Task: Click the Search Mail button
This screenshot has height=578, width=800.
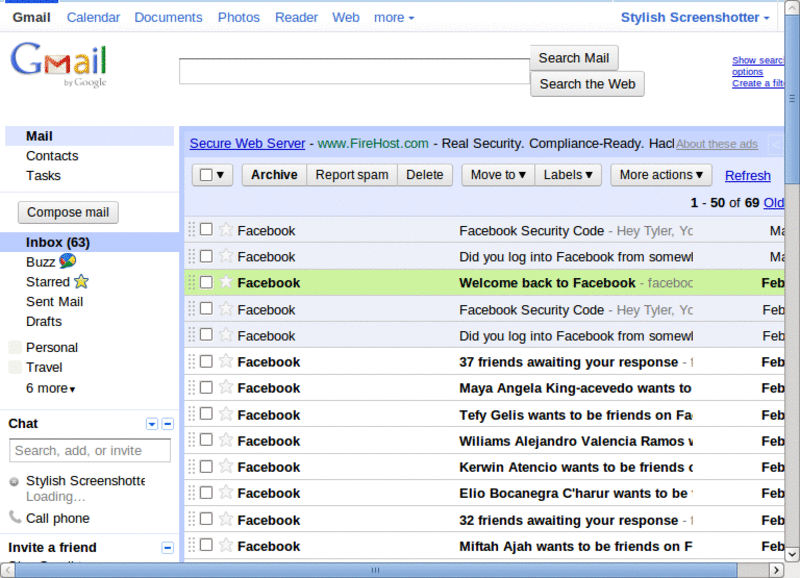Action: 574,58
